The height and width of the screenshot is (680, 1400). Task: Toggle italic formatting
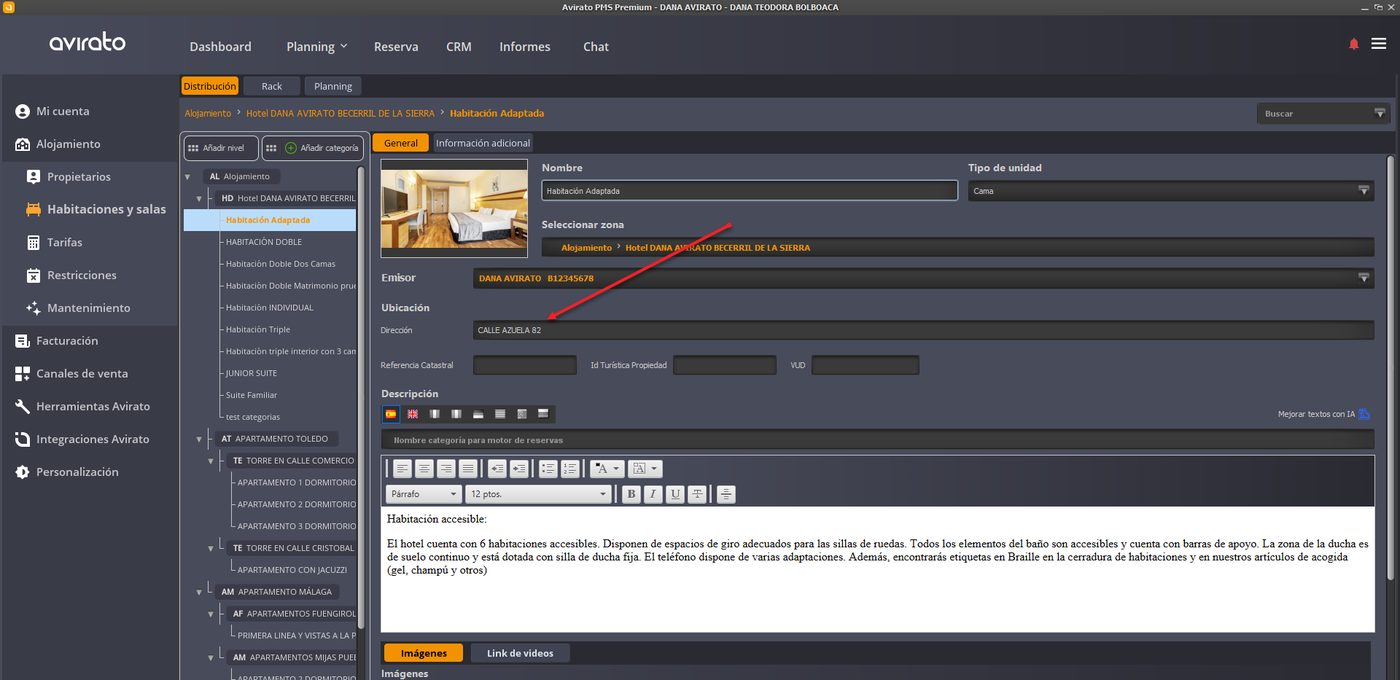point(653,494)
